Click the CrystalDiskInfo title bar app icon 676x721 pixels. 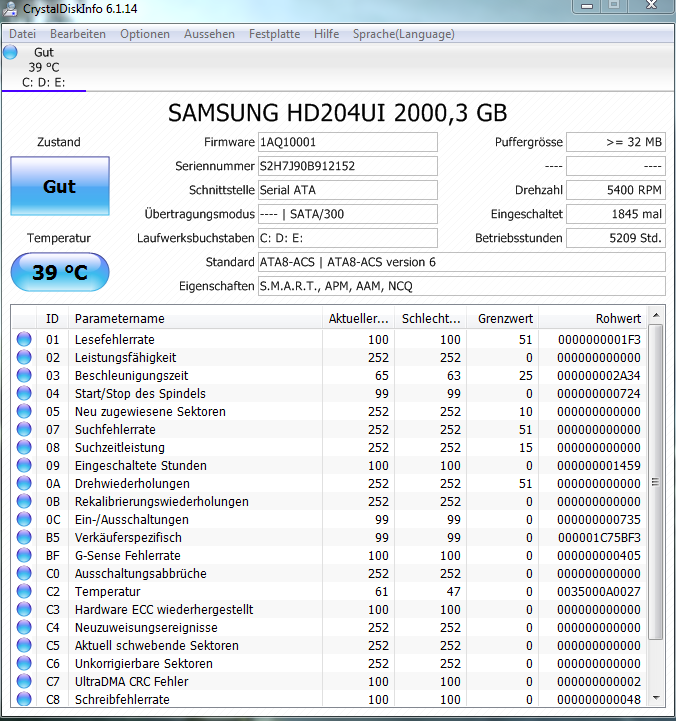[10, 8]
